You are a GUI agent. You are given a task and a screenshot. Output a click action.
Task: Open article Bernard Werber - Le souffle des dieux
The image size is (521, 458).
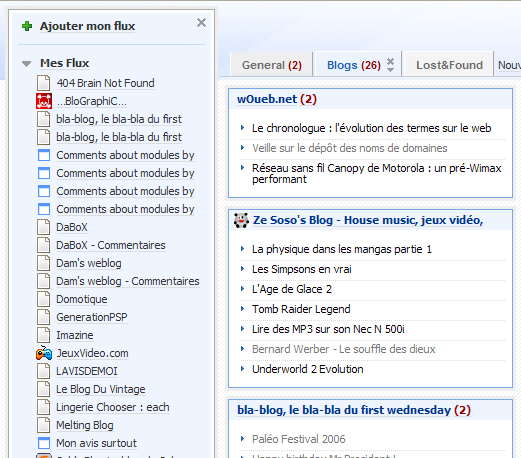tap(344, 349)
